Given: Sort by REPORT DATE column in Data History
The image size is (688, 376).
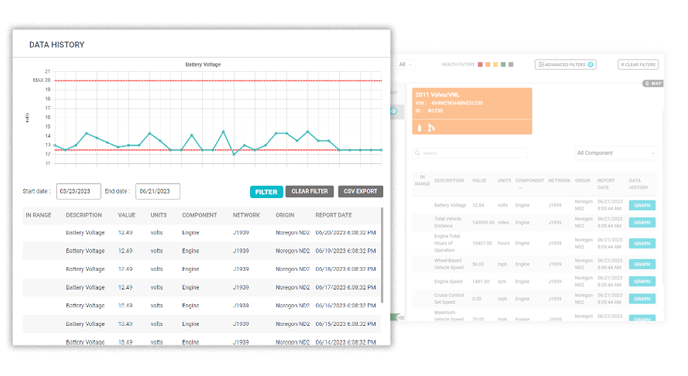Looking at the screenshot, I should (x=333, y=215).
